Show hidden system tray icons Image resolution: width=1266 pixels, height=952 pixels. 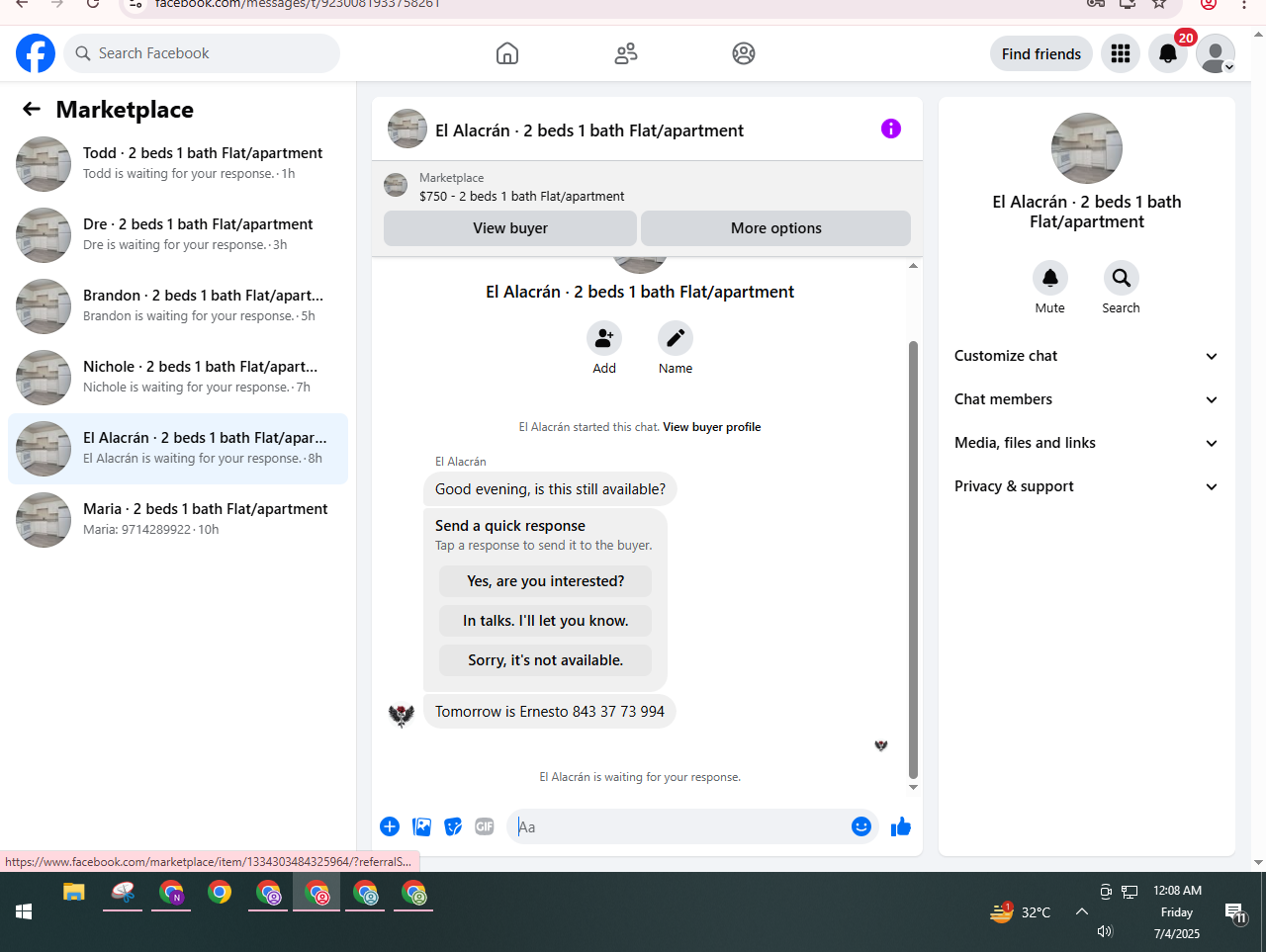pos(1082,911)
